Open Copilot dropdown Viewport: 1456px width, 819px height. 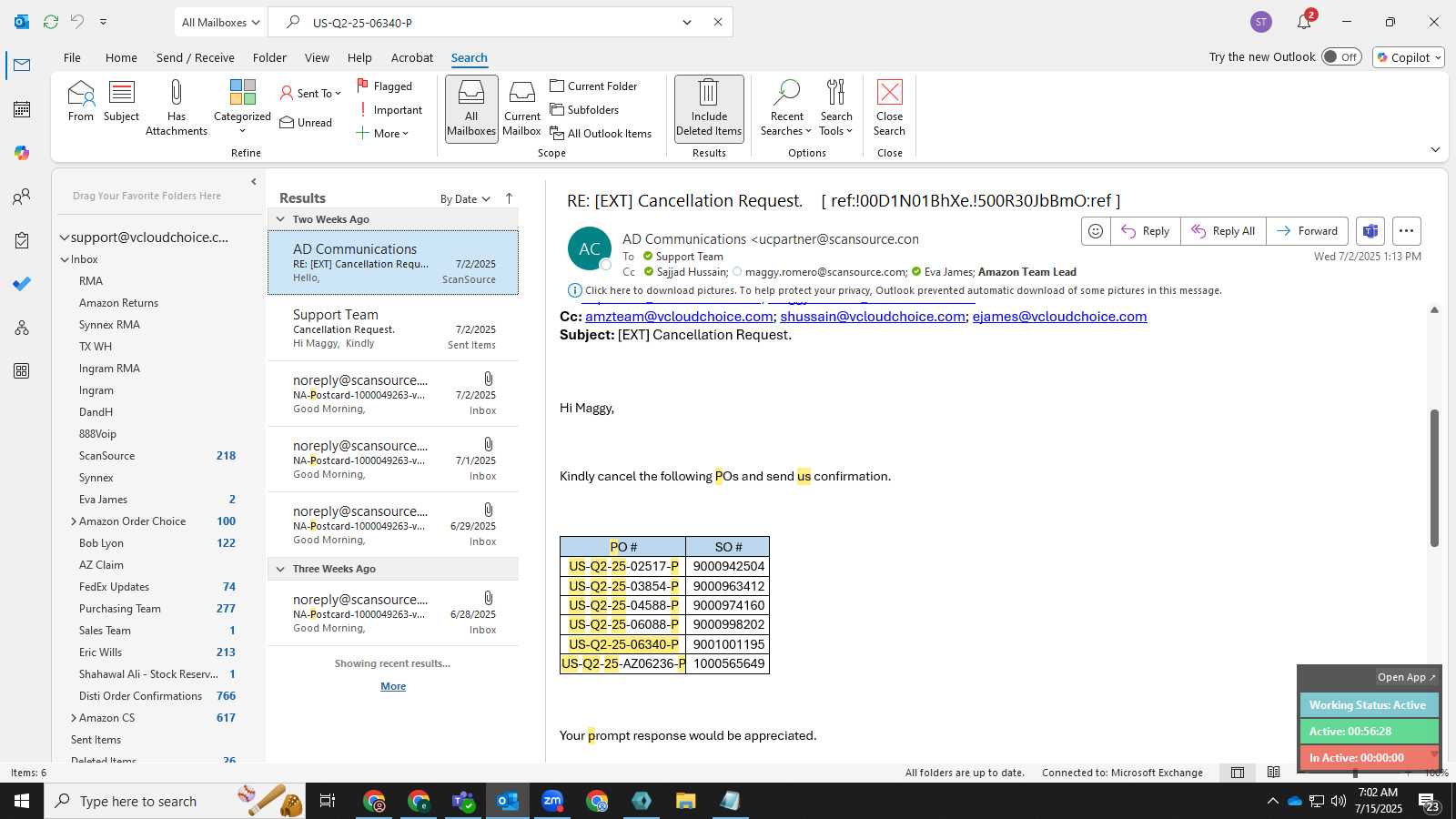pyautogui.click(x=1410, y=56)
